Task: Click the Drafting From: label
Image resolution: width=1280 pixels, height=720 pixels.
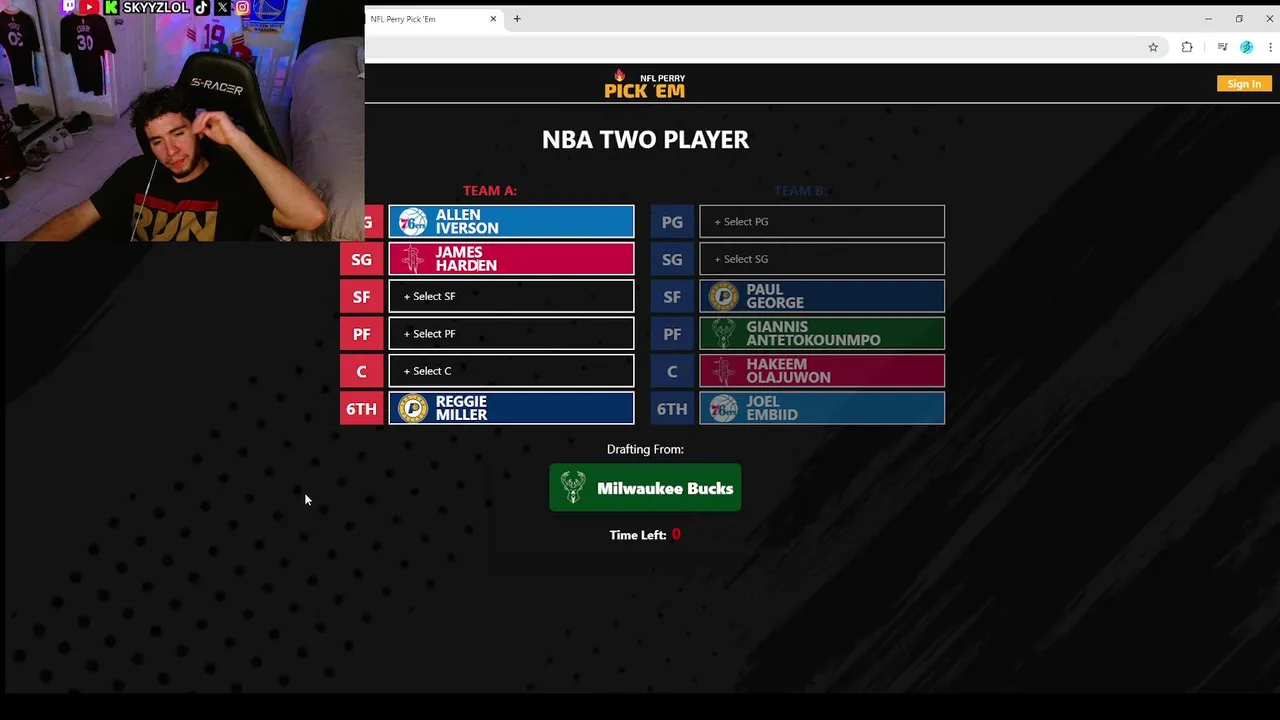Action: [645, 449]
